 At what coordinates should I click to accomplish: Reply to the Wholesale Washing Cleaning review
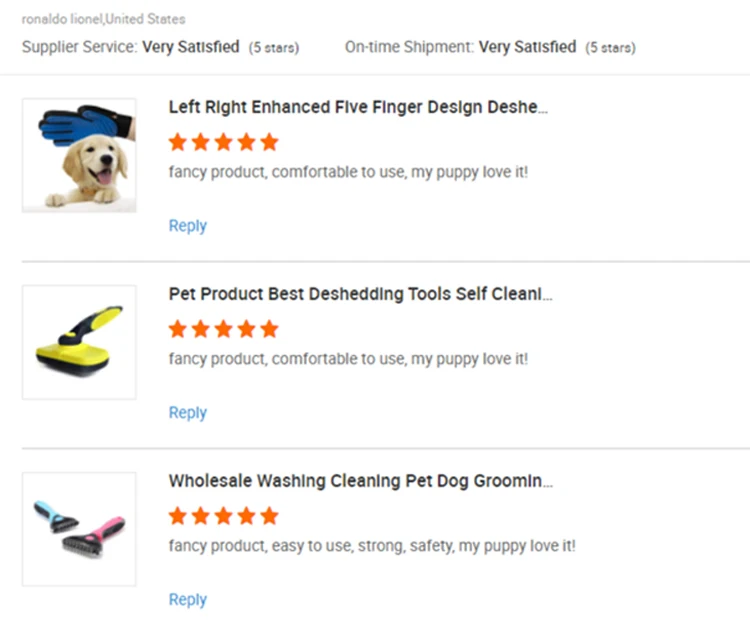point(187,600)
